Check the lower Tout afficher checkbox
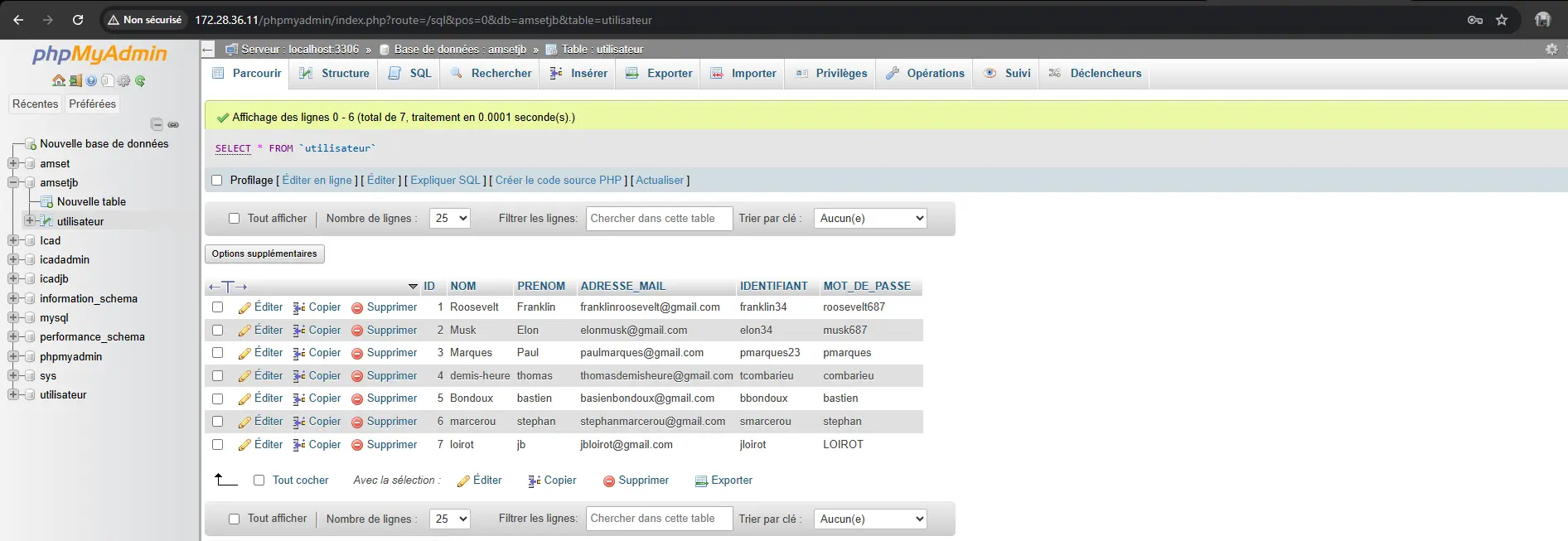1568x541 pixels. (234, 519)
